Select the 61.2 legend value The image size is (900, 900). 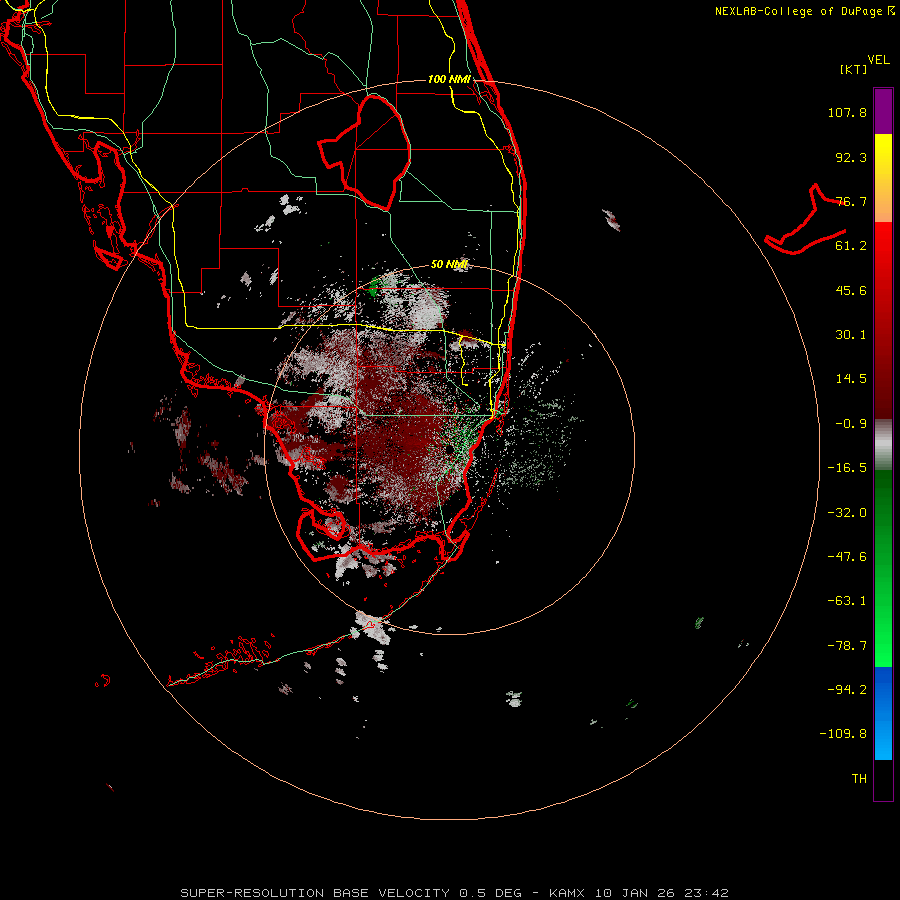(x=851, y=246)
